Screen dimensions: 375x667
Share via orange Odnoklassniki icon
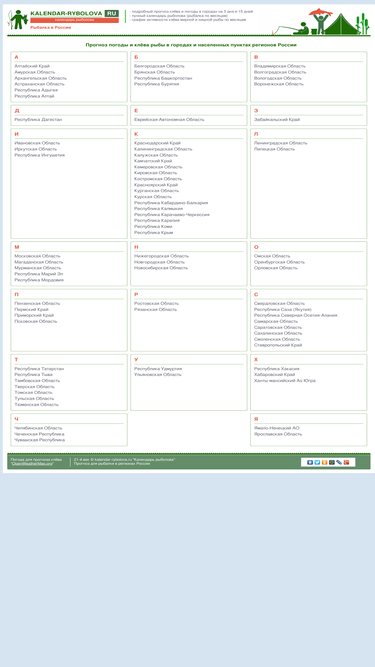pyautogui.click(x=324, y=462)
